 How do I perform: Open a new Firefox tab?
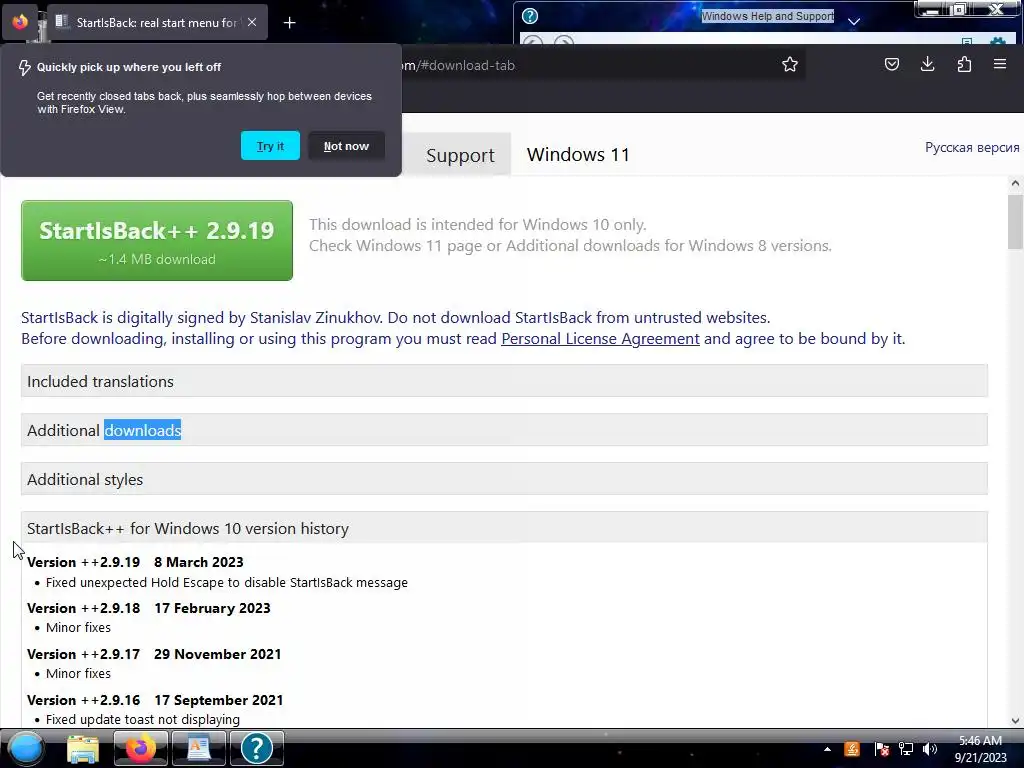289,23
